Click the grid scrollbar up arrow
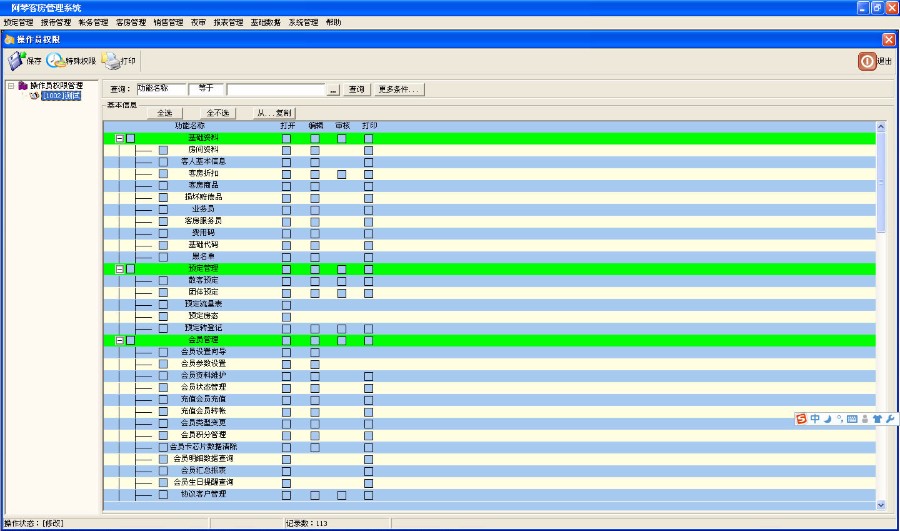The height and width of the screenshot is (531, 900). coord(881,126)
